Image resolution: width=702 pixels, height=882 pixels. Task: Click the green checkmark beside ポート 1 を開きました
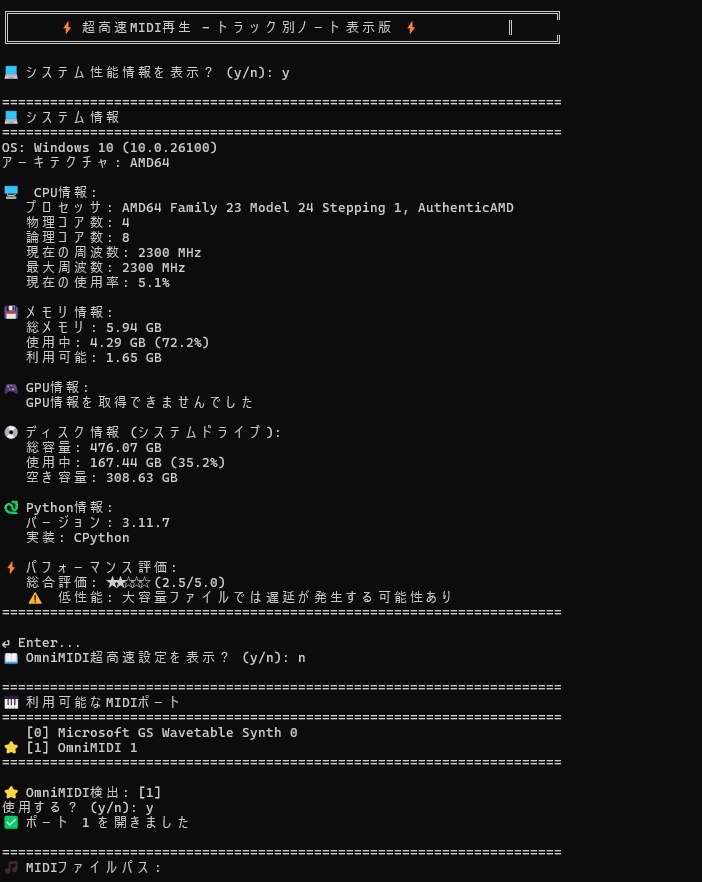coord(11,822)
